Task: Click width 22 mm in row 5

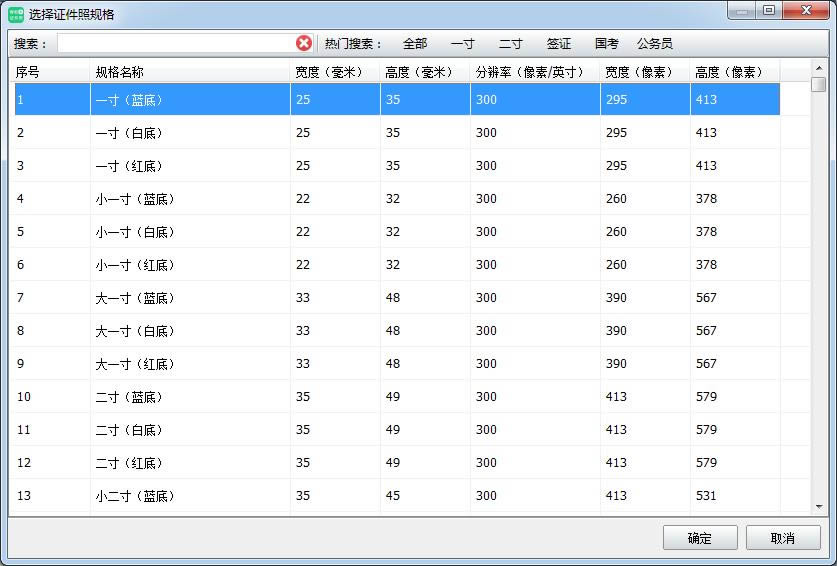Action: click(335, 232)
